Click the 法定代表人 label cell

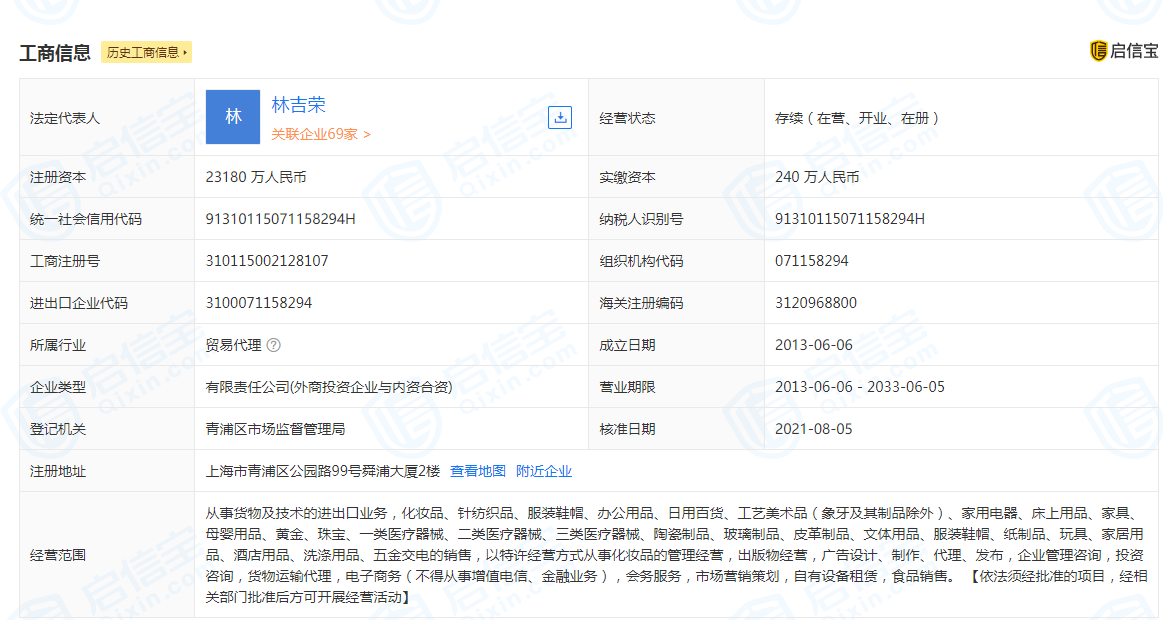point(107,117)
